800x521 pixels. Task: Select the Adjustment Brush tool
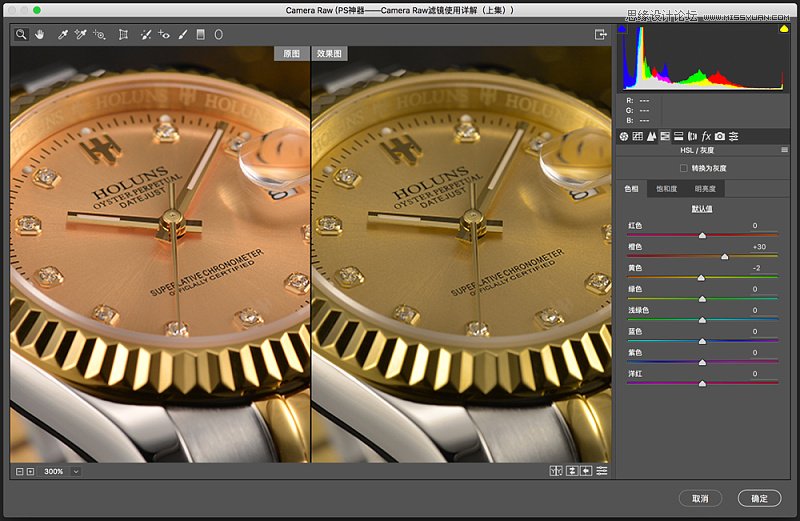(183, 35)
